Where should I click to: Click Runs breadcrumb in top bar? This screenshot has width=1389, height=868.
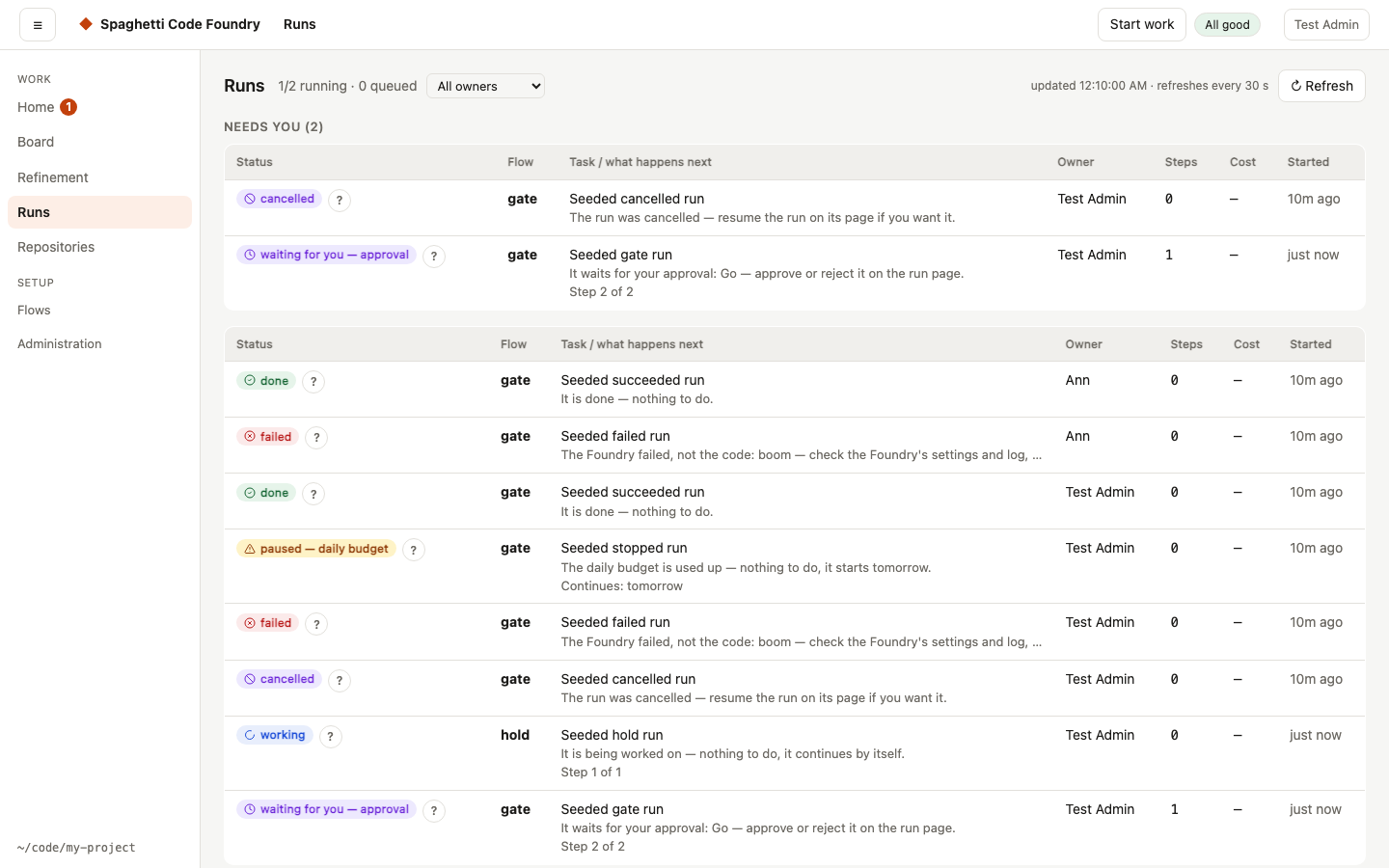(300, 24)
